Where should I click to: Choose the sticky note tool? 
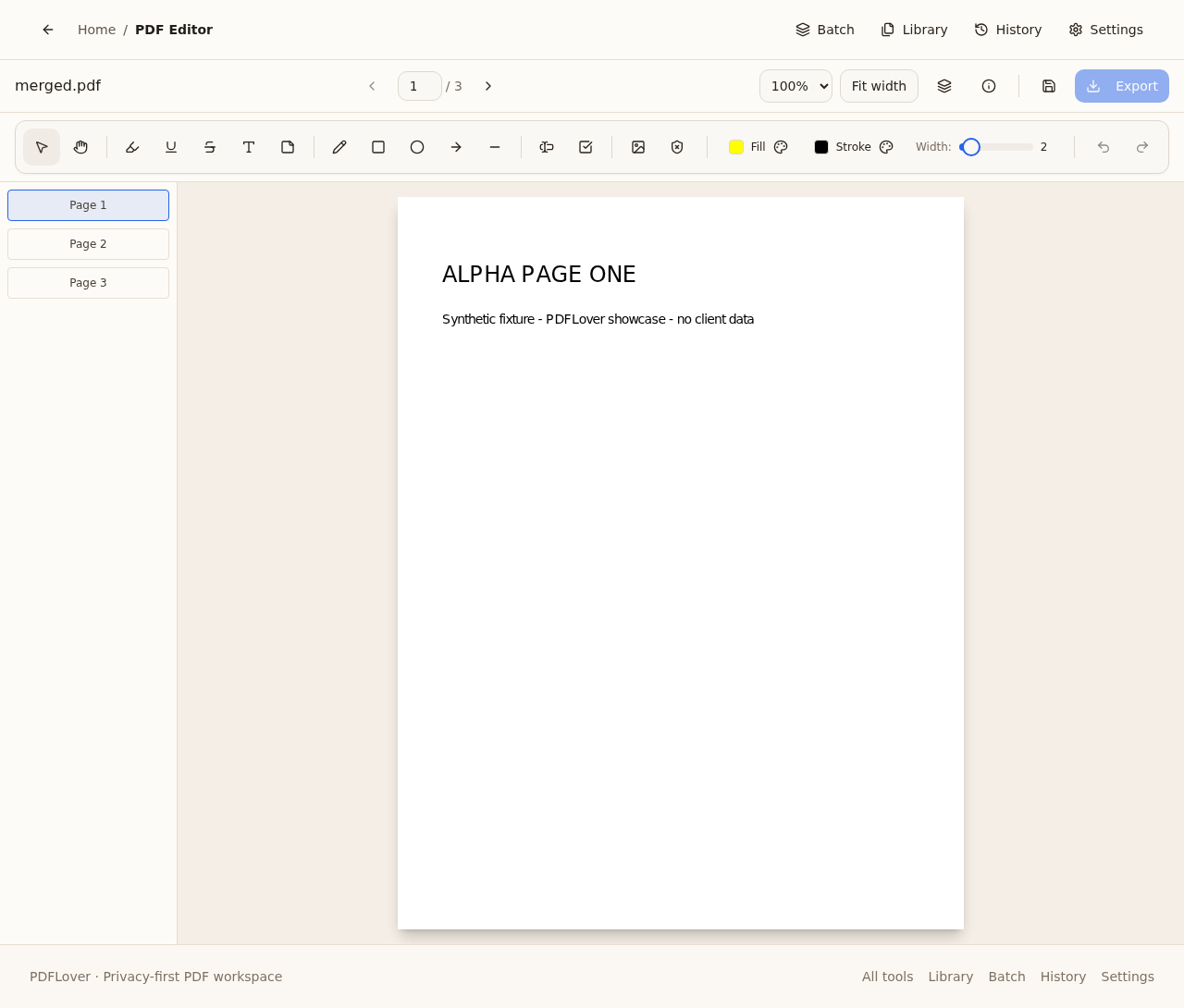click(x=288, y=147)
